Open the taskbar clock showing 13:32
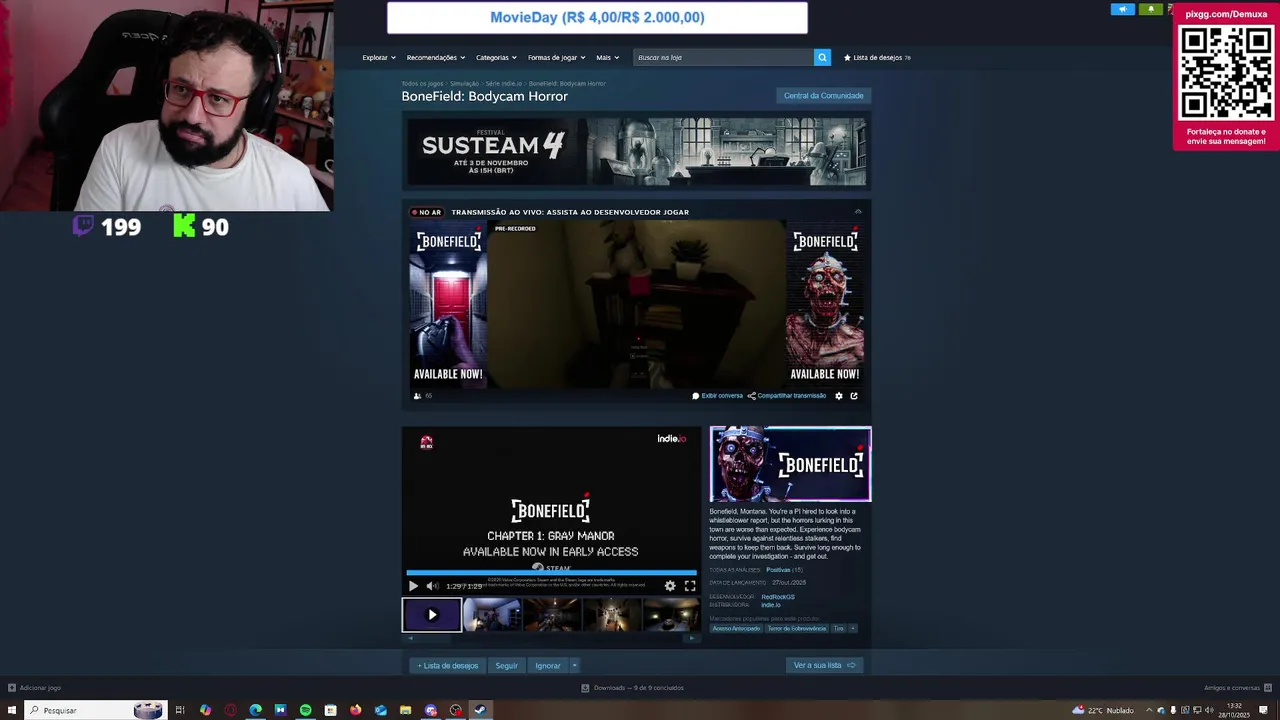 [1234, 710]
